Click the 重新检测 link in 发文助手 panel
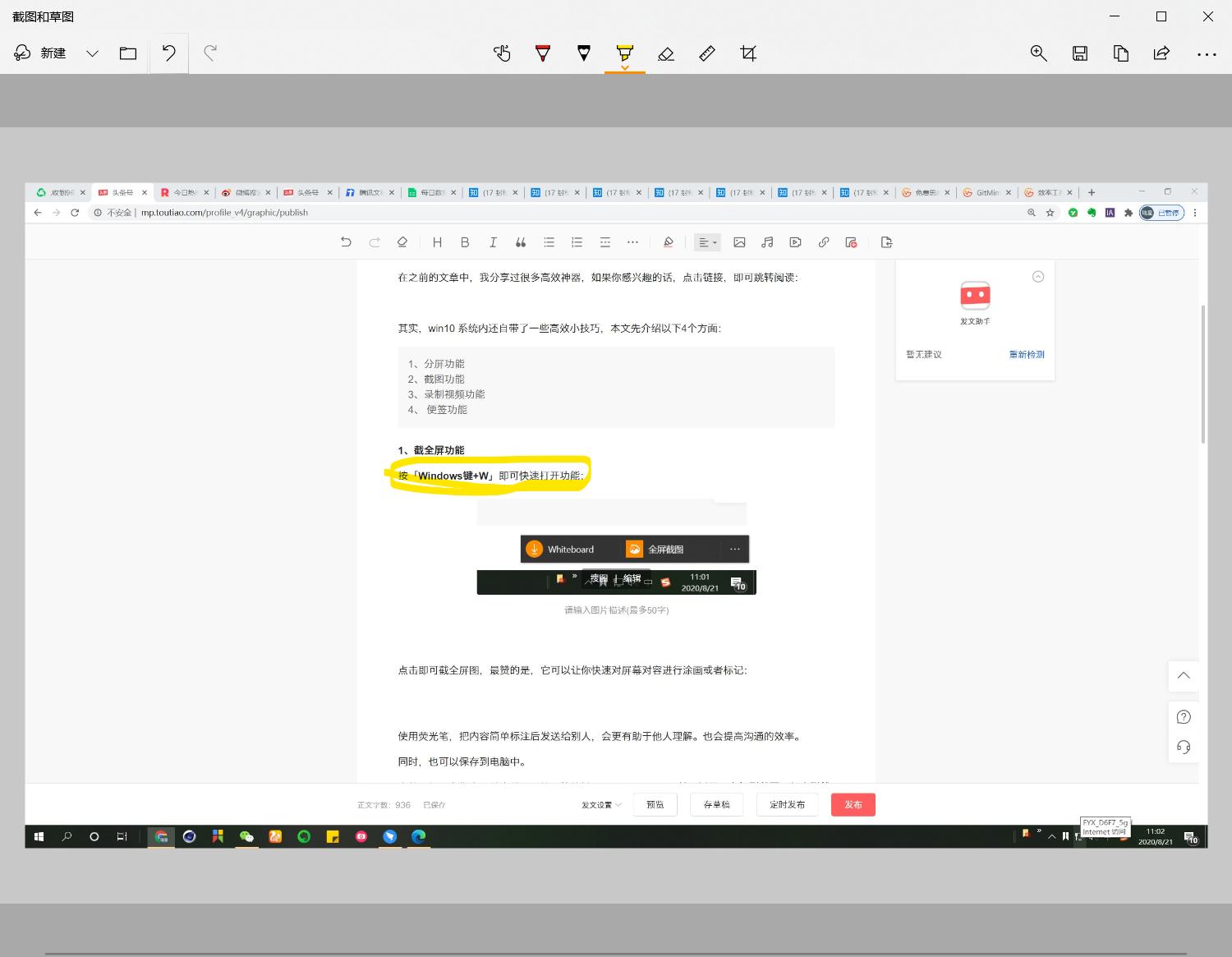Screen dimensions: 1232x957 (x=1026, y=354)
